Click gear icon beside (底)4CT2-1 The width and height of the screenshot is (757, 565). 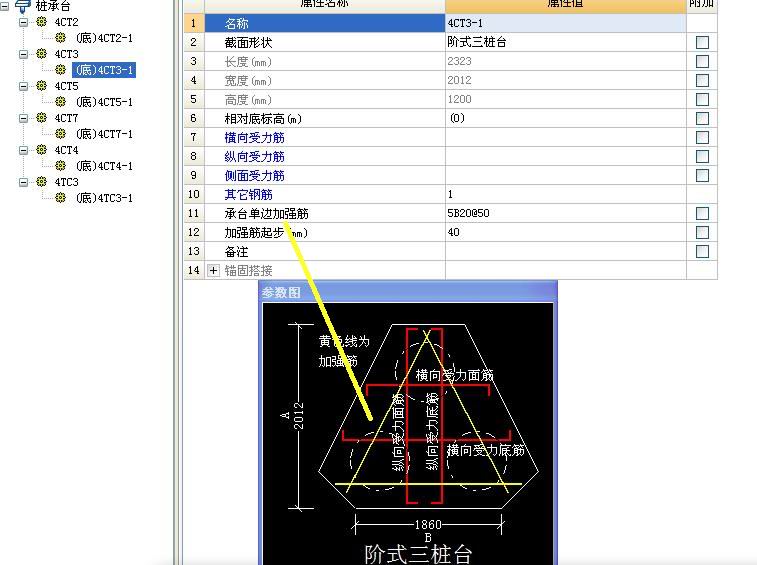pos(60,38)
